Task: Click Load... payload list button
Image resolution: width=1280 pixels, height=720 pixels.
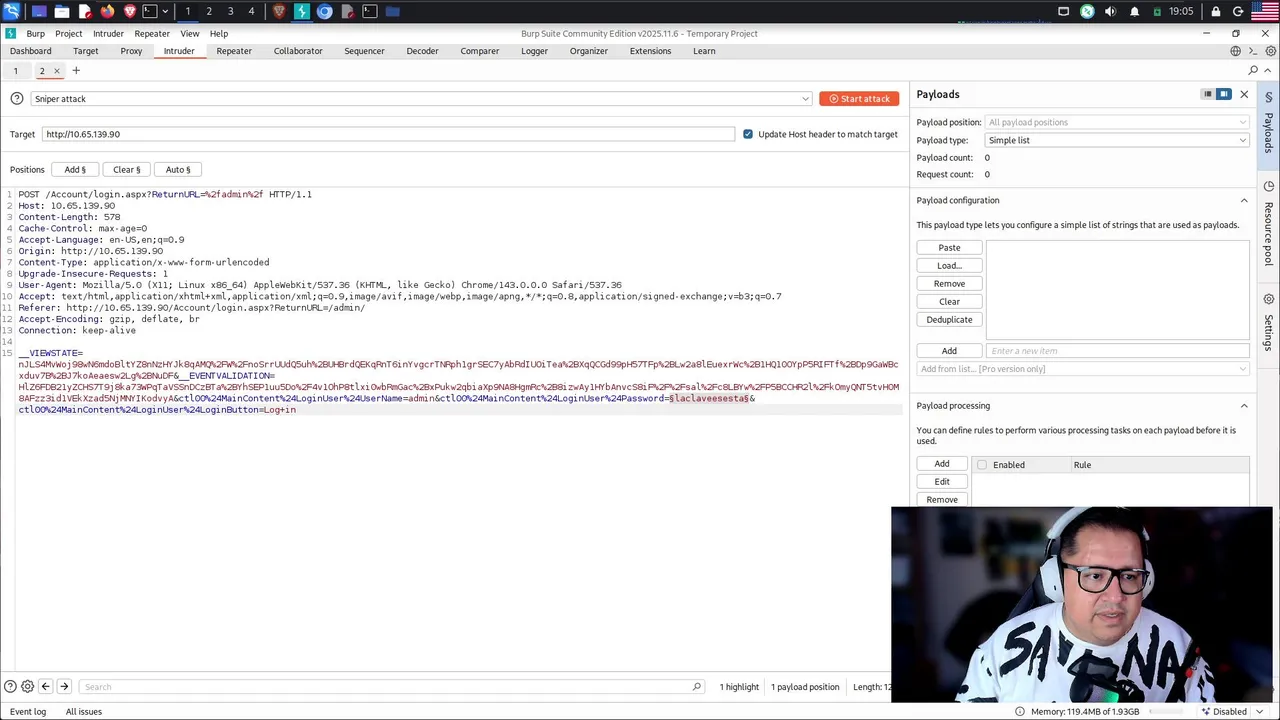Action: click(x=949, y=265)
